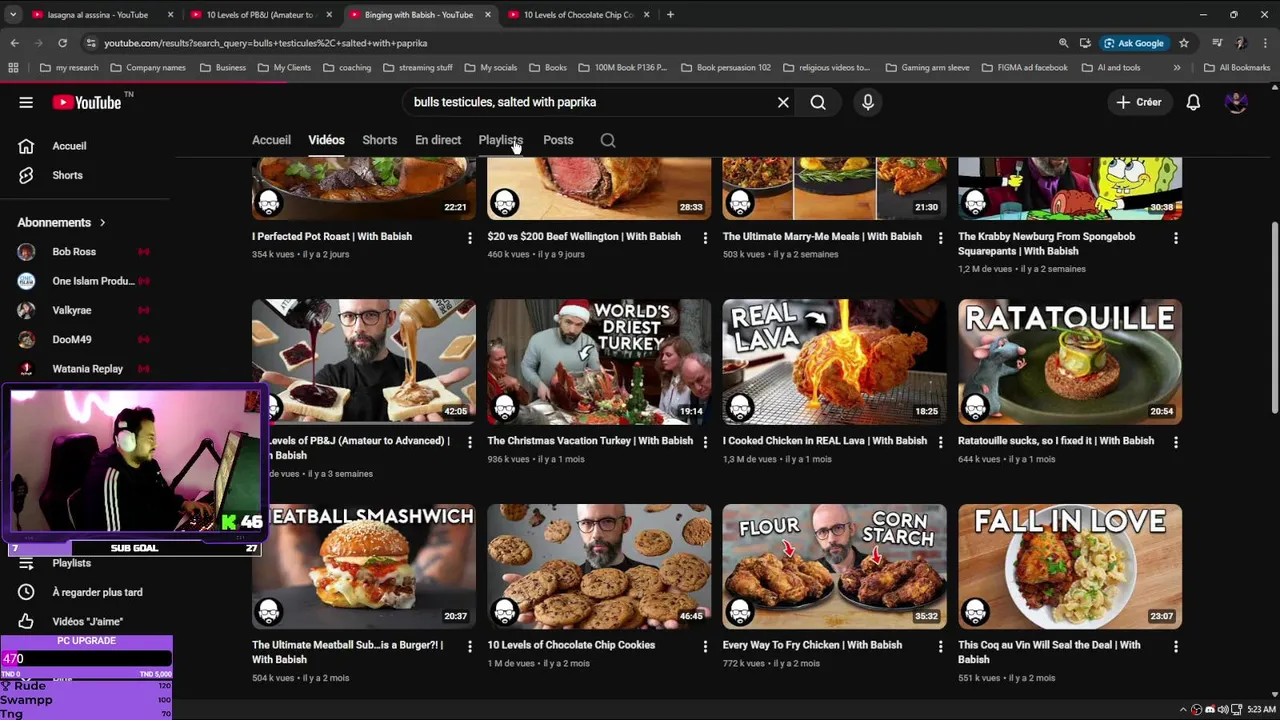
Task: Open a new browser tab with plus
Action: click(670, 15)
